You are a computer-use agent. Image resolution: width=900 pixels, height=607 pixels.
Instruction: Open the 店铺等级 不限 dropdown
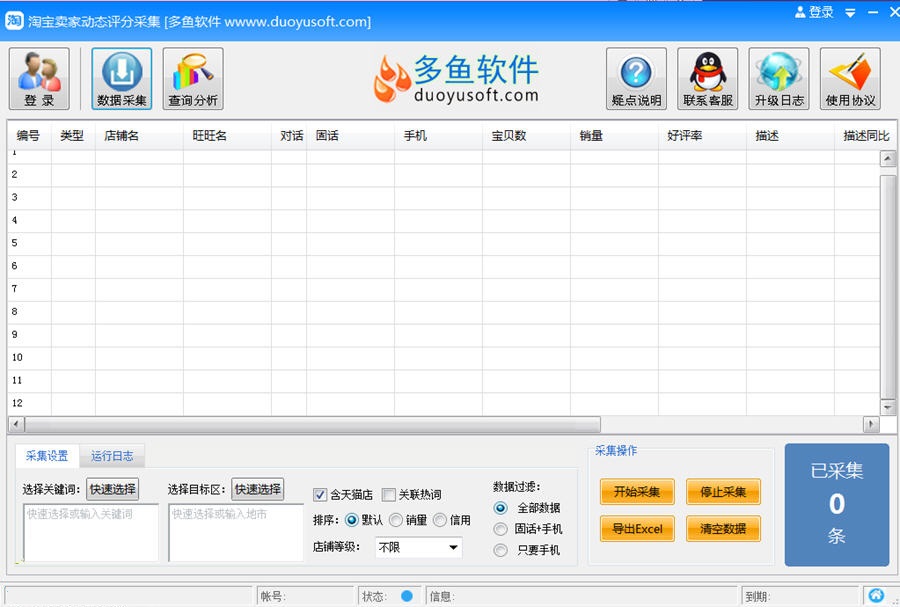(418, 547)
